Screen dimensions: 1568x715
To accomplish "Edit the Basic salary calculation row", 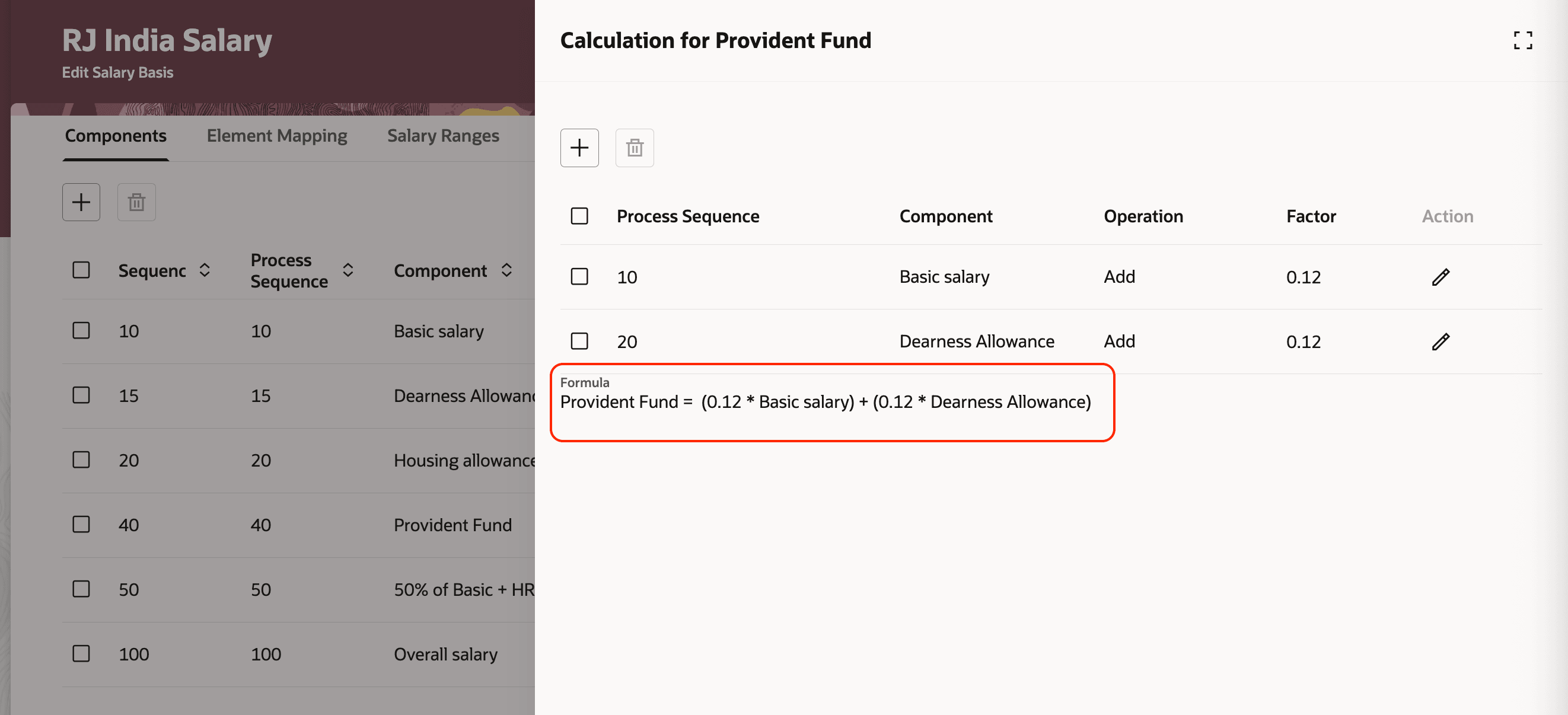I will click(1440, 277).
